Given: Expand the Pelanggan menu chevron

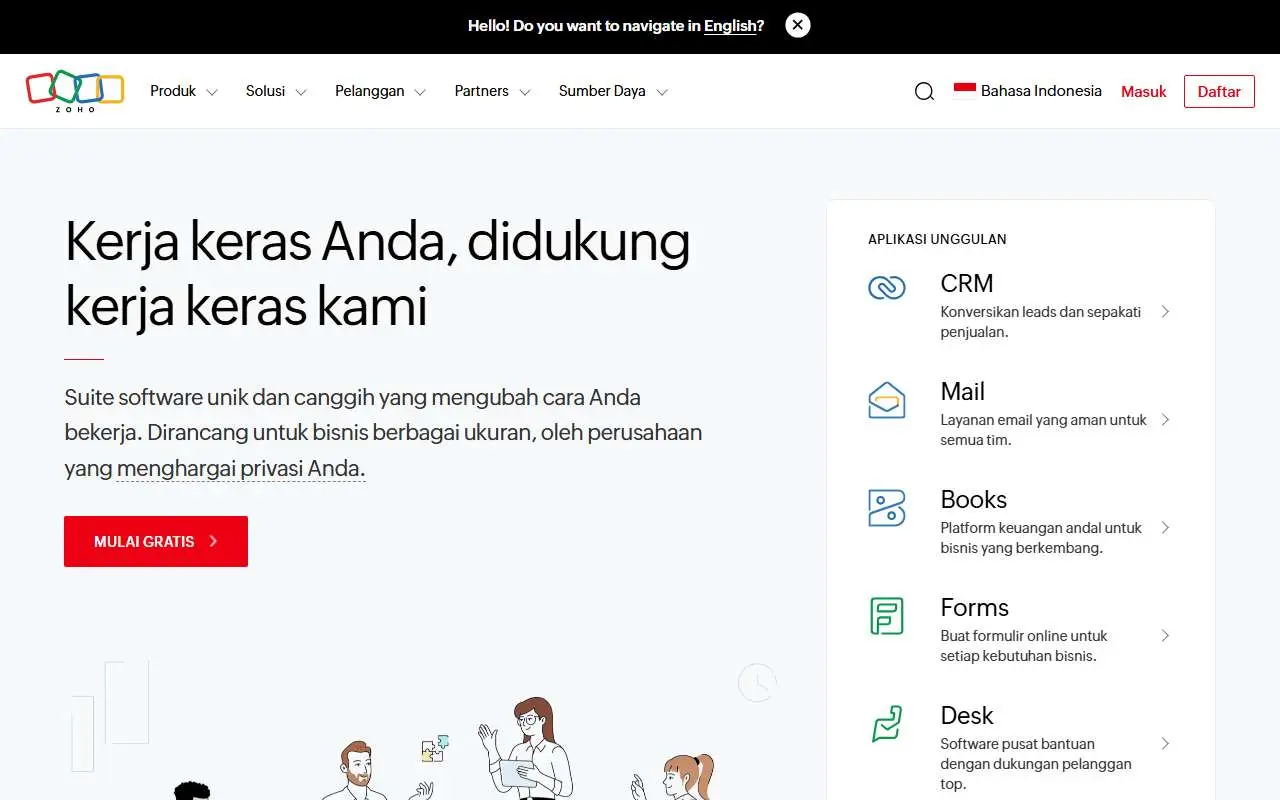Looking at the screenshot, I should (x=420, y=92).
